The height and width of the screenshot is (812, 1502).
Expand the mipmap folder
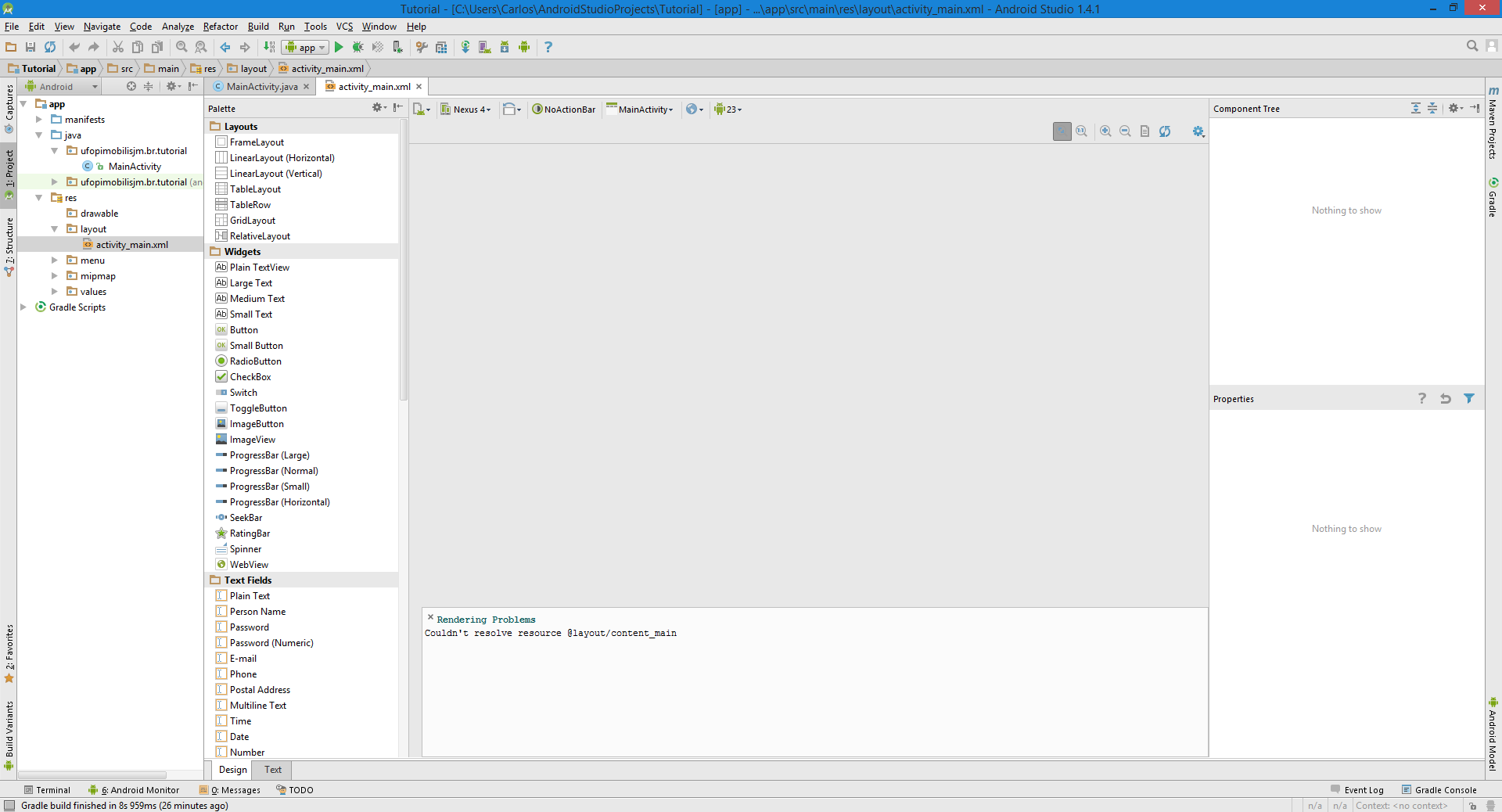point(55,276)
